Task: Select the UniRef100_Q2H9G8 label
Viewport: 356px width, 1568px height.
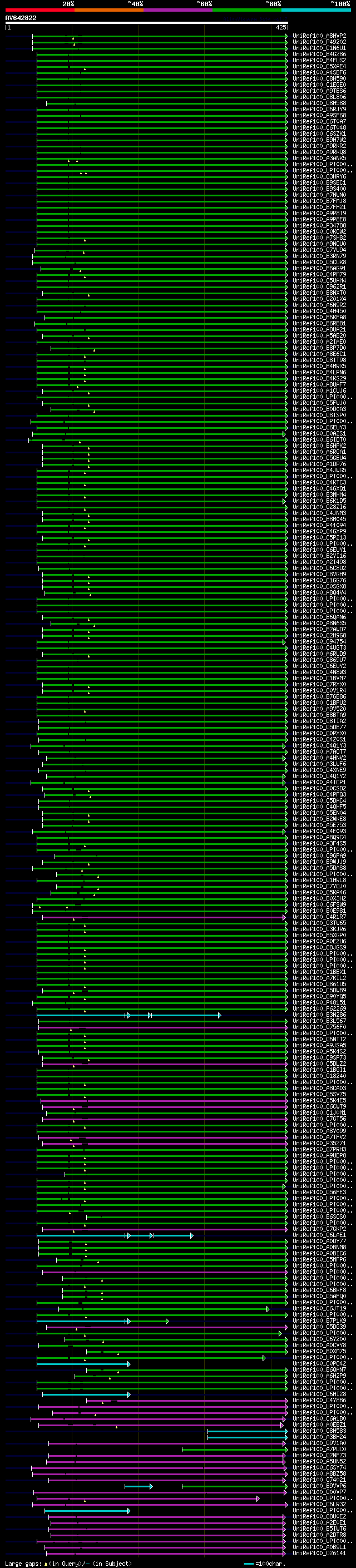Action: [x=319, y=635]
